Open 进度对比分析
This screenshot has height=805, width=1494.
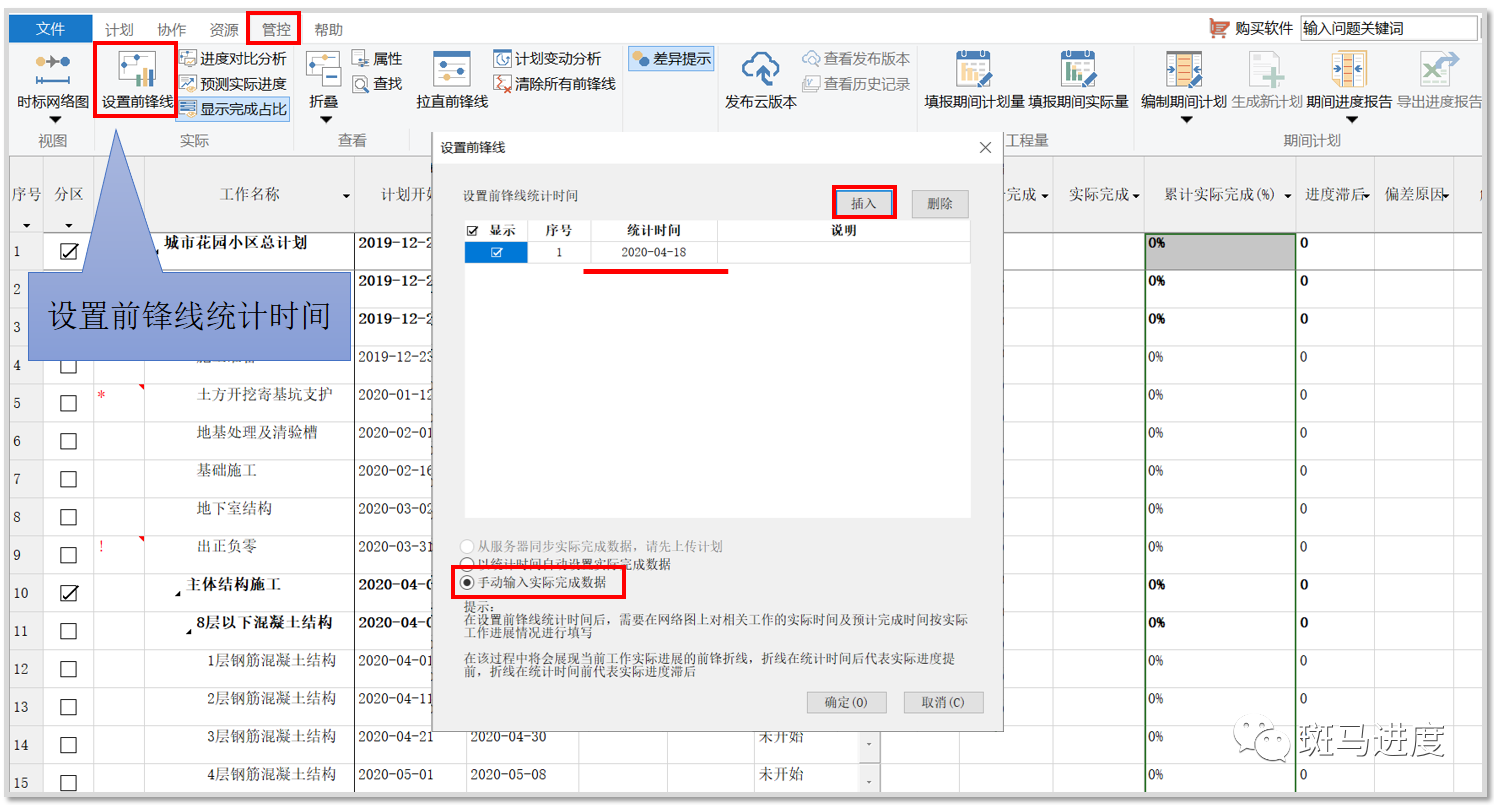click(x=233, y=59)
